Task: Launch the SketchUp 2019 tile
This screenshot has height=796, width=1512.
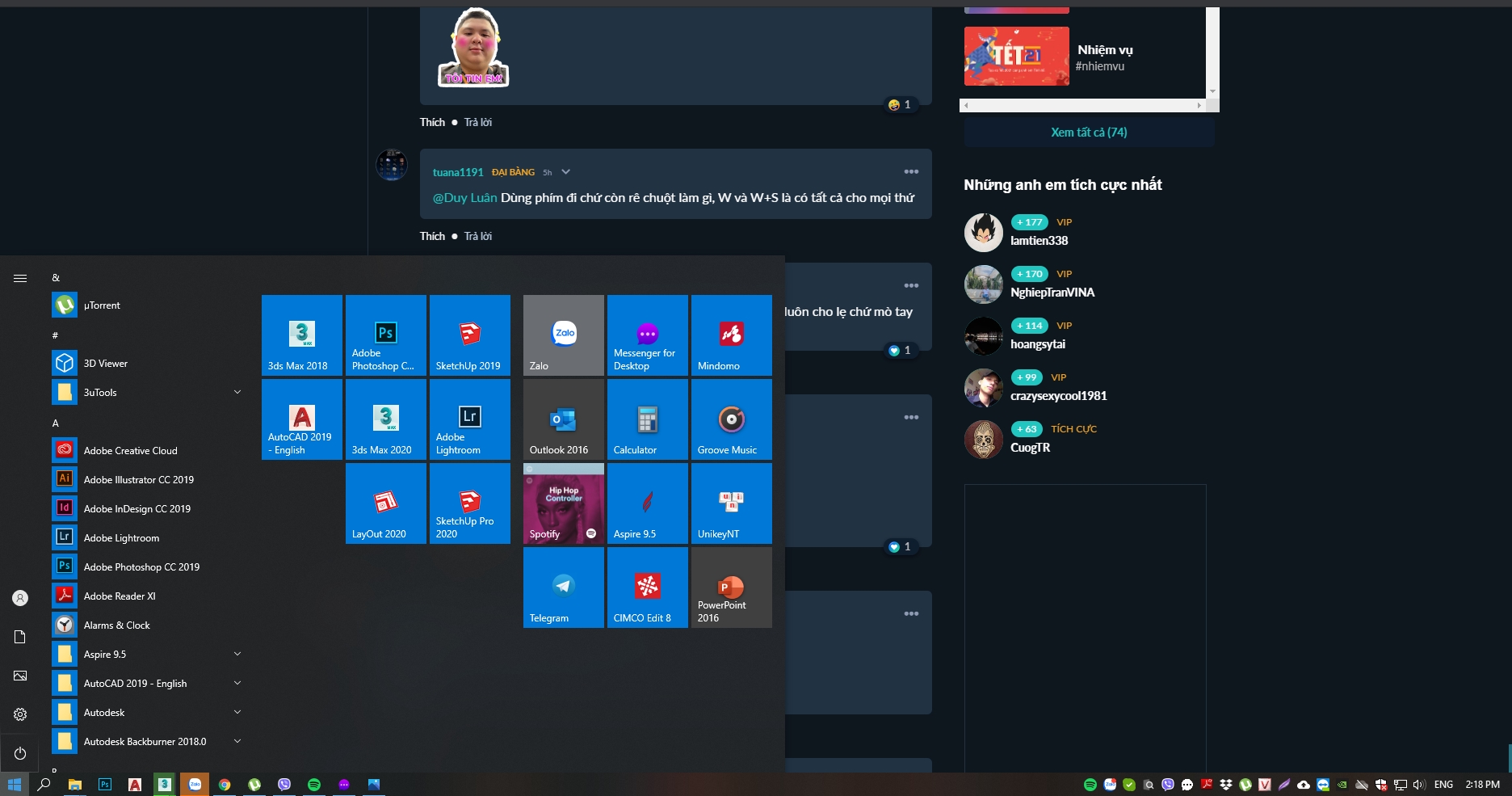Action: click(470, 335)
